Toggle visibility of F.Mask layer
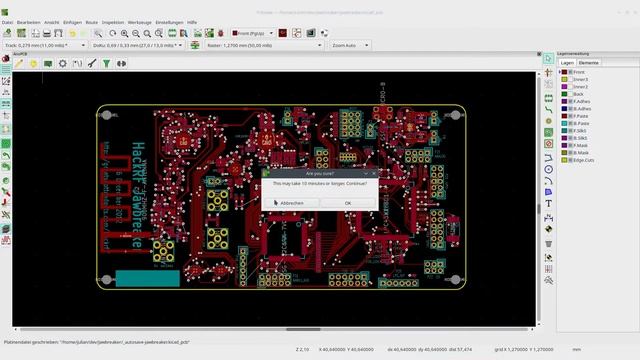Viewport: 640px width, 360px height. click(571, 146)
